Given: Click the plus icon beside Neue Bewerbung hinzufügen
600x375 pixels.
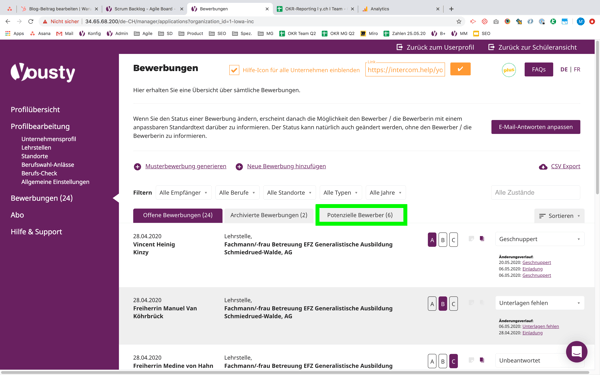Looking at the screenshot, I should [x=239, y=166].
